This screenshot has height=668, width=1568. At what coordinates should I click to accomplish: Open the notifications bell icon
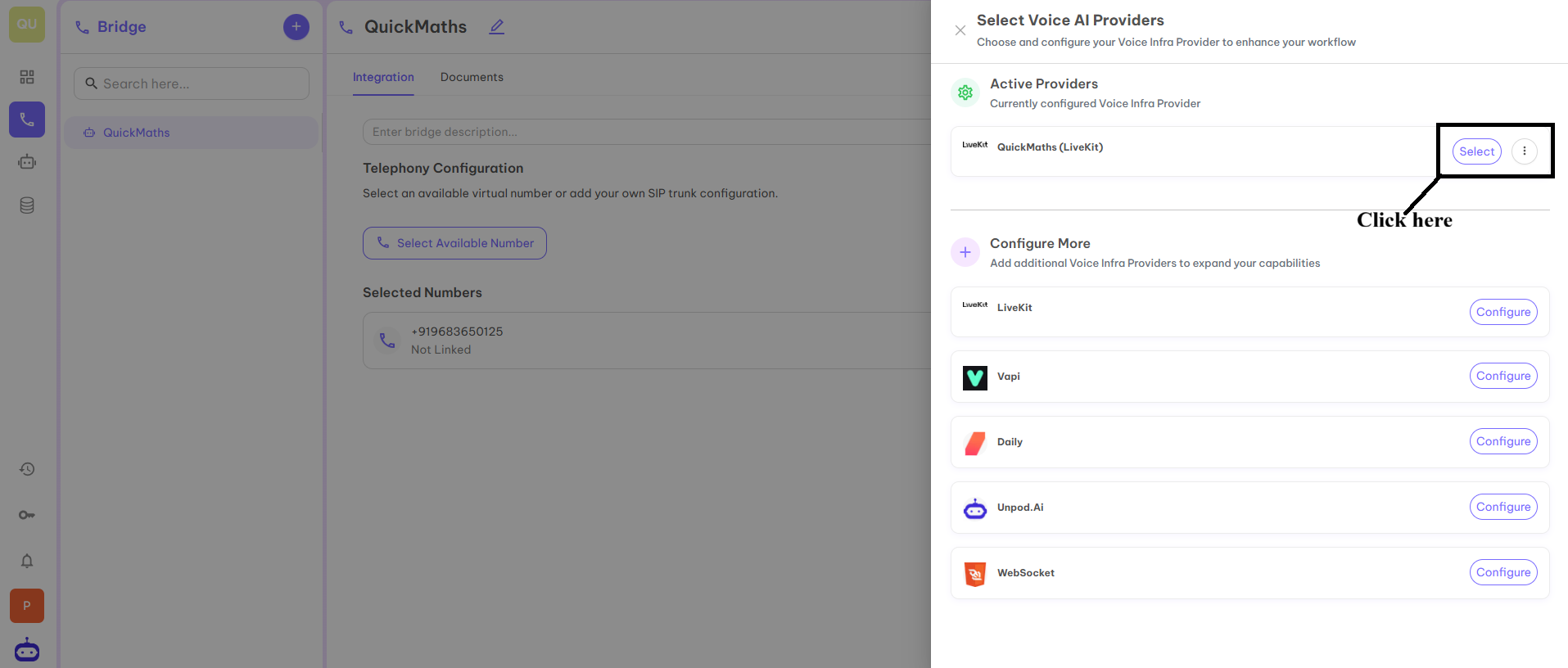point(27,561)
